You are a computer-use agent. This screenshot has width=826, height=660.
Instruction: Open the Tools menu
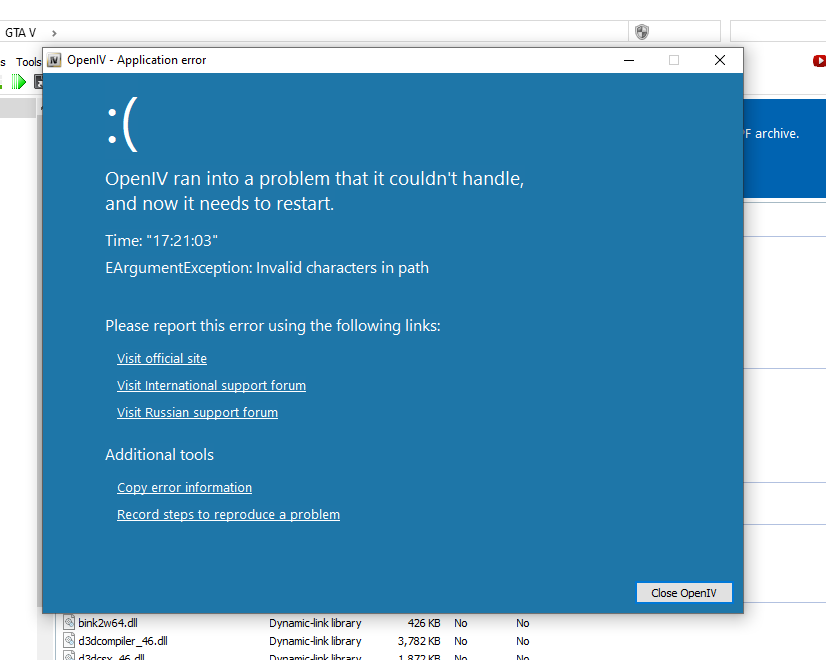coord(29,62)
